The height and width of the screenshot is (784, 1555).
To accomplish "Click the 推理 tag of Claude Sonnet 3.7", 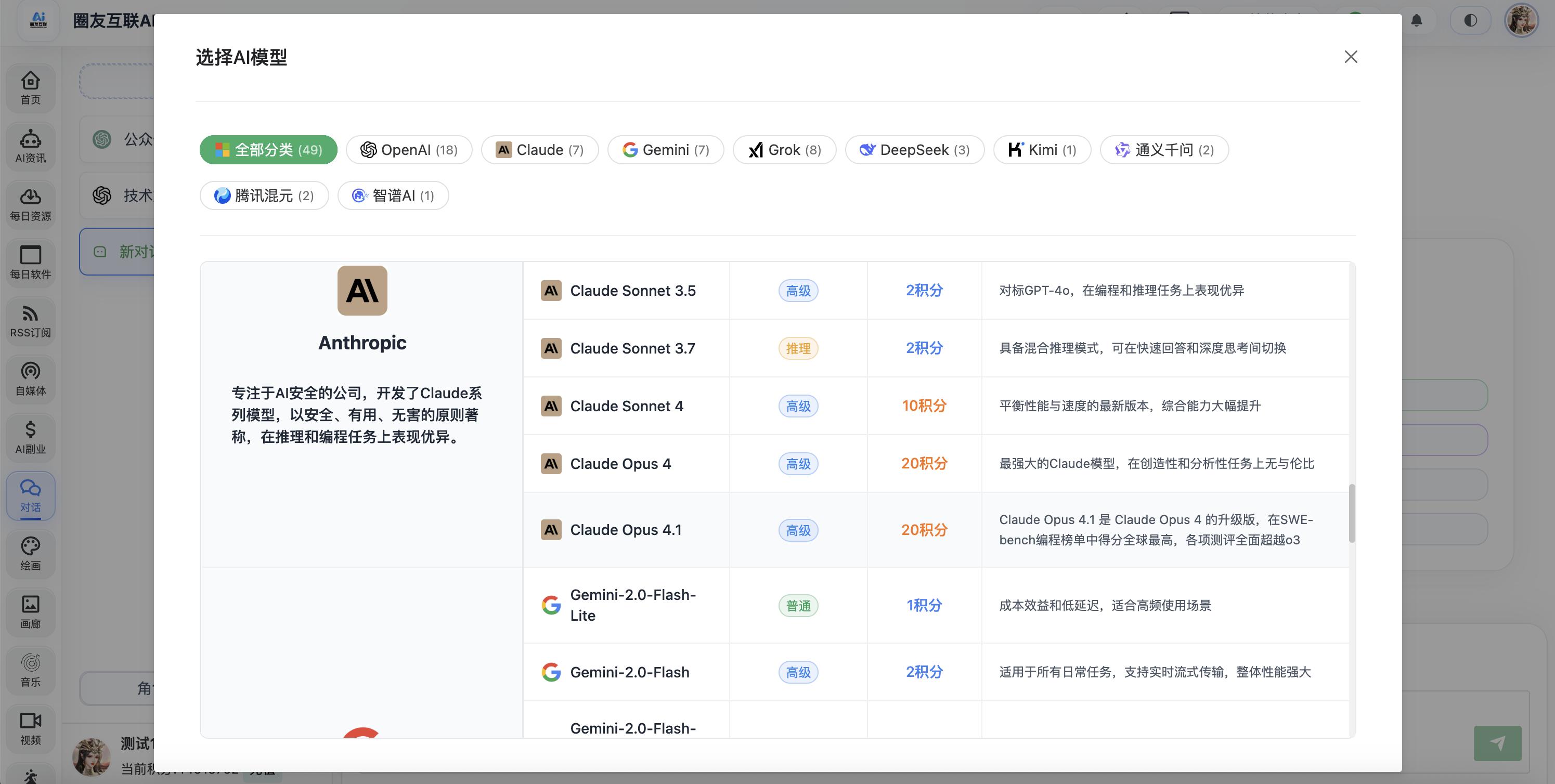I will click(x=798, y=348).
